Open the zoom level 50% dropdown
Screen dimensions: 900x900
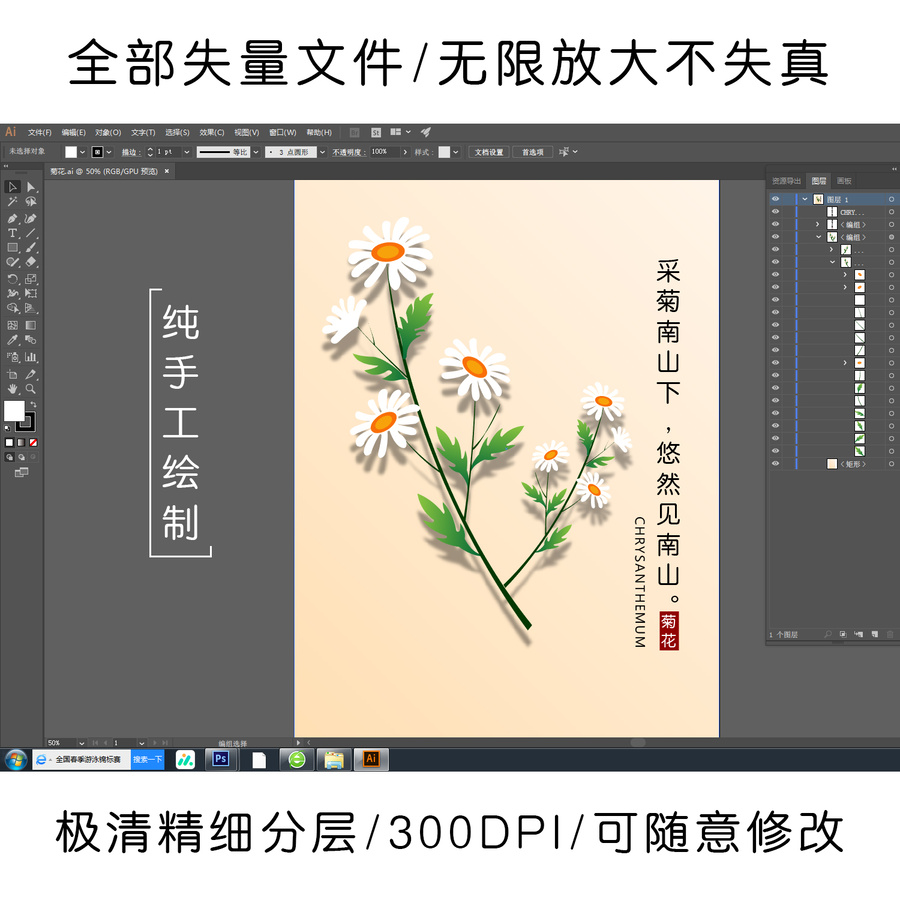(82, 743)
